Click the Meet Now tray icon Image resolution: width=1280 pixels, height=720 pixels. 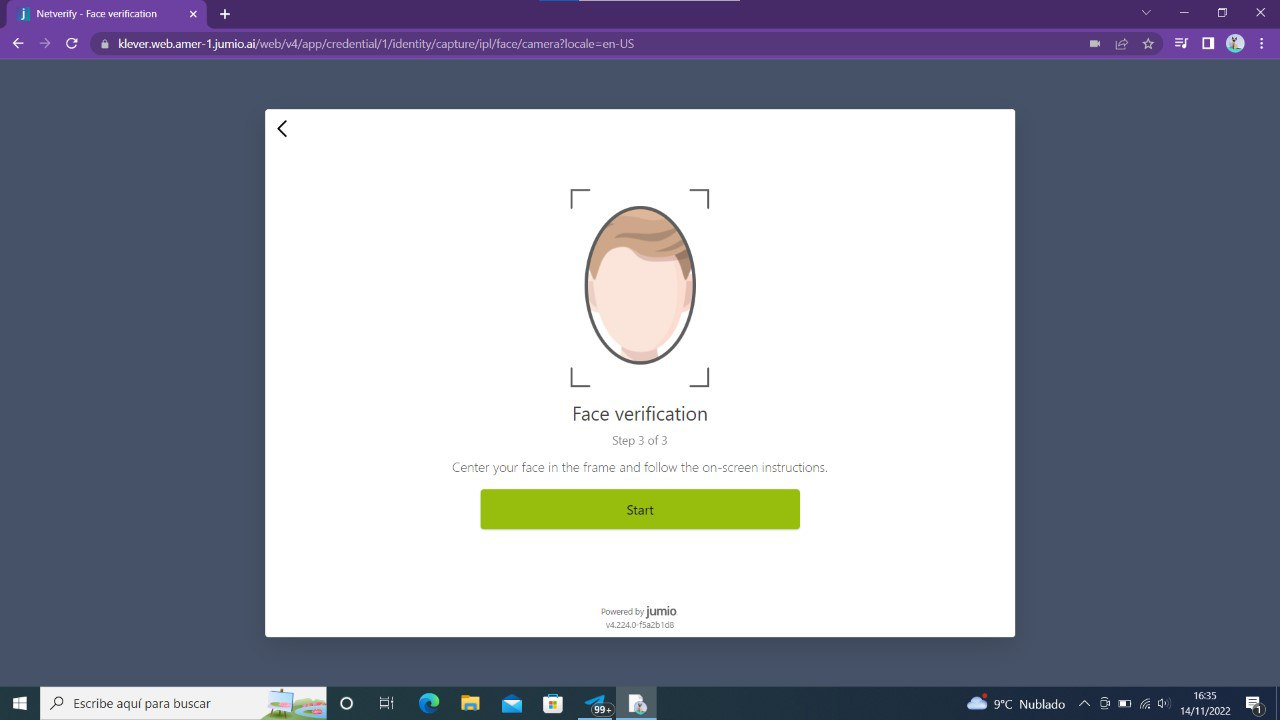tap(1105, 703)
